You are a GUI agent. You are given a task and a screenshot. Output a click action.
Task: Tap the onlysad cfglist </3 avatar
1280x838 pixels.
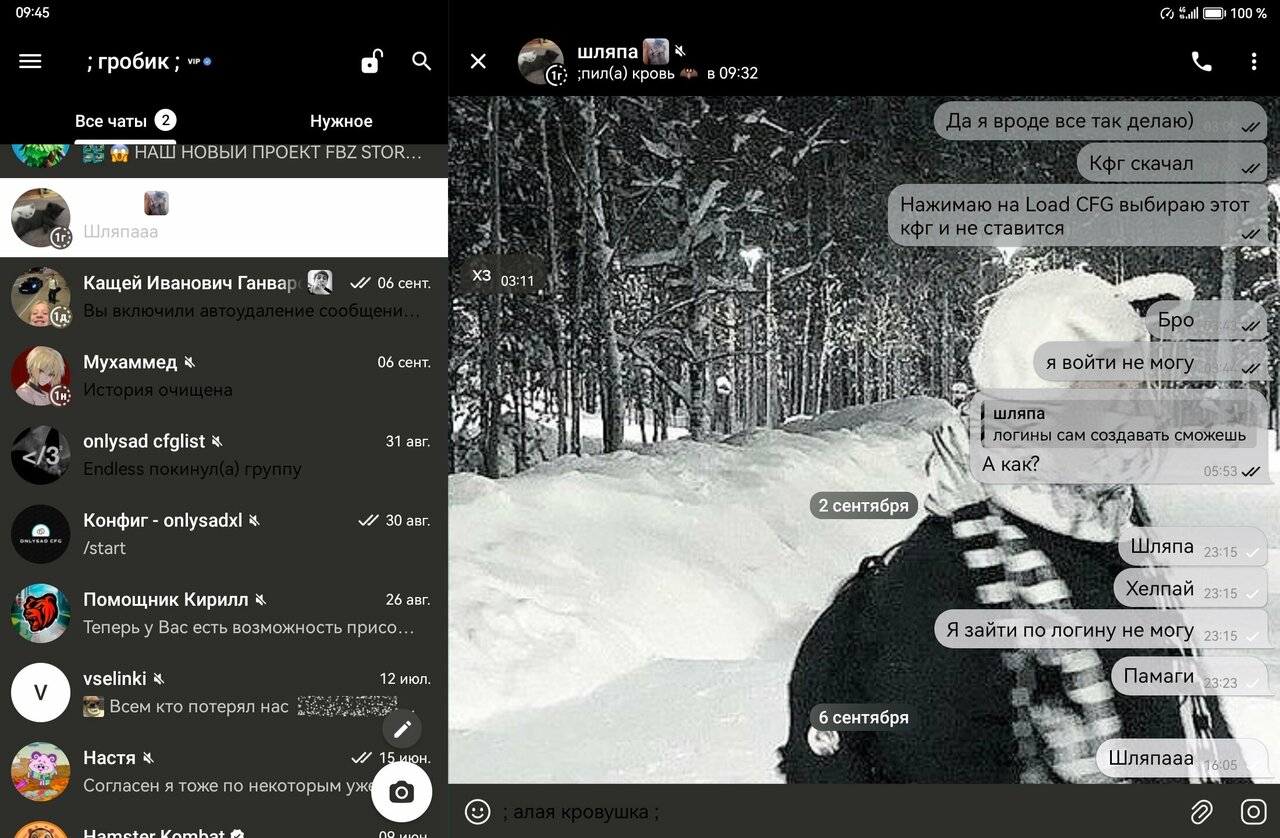(41, 455)
